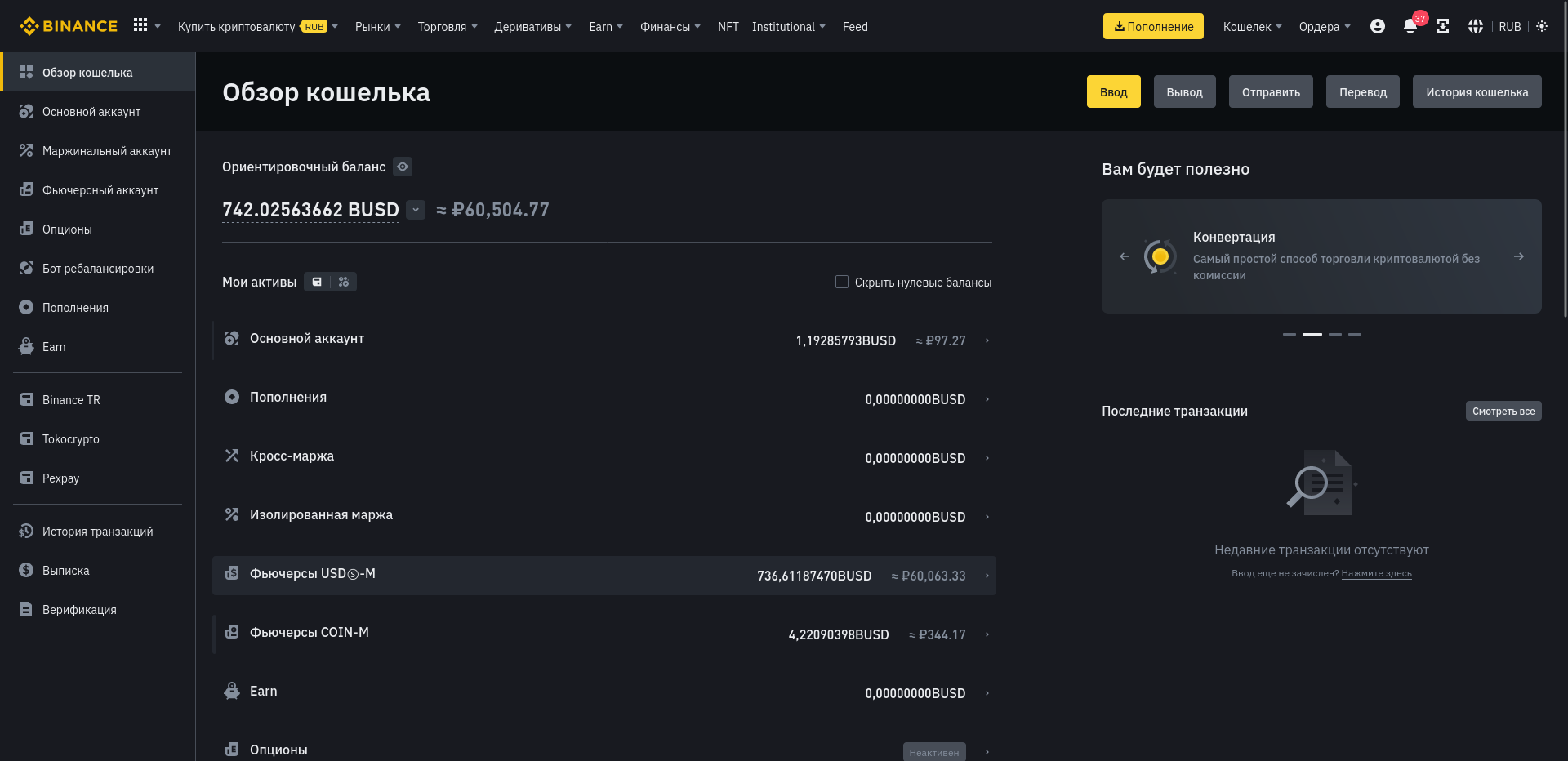Open the Feed menu item
The height and width of the screenshot is (761, 1568).
tap(855, 26)
